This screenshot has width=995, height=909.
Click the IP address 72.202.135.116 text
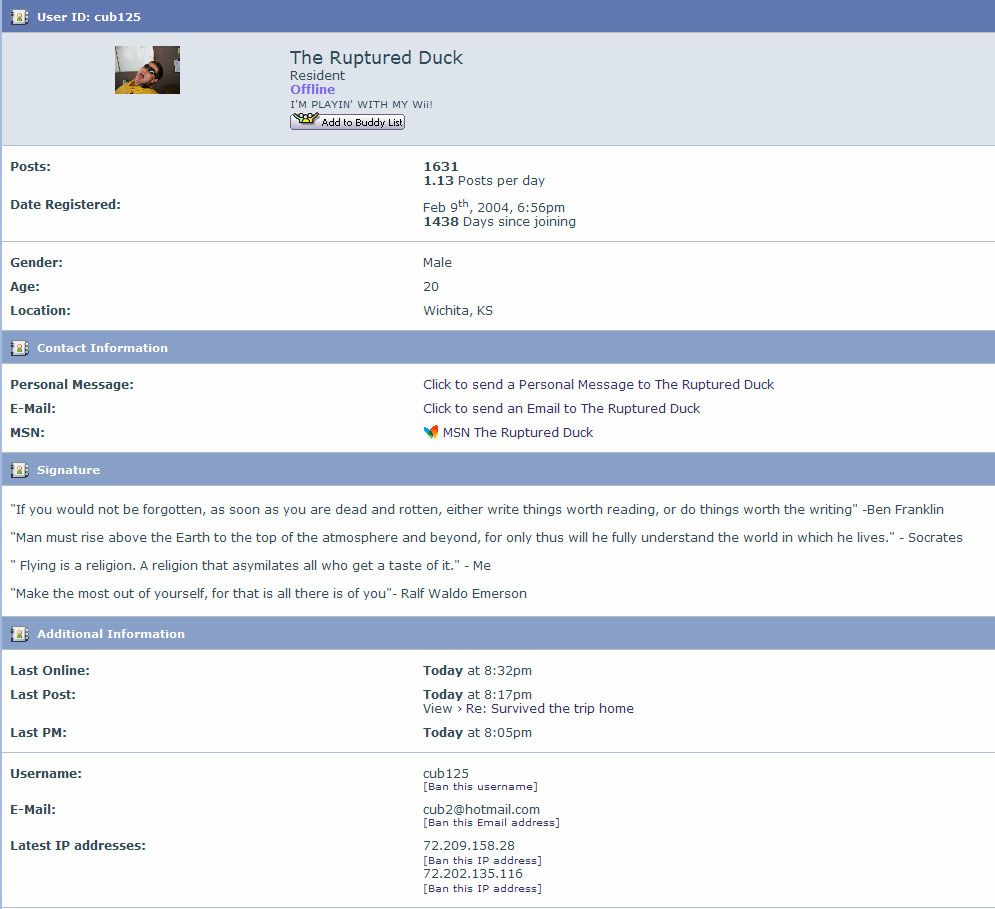pos(473,874)
